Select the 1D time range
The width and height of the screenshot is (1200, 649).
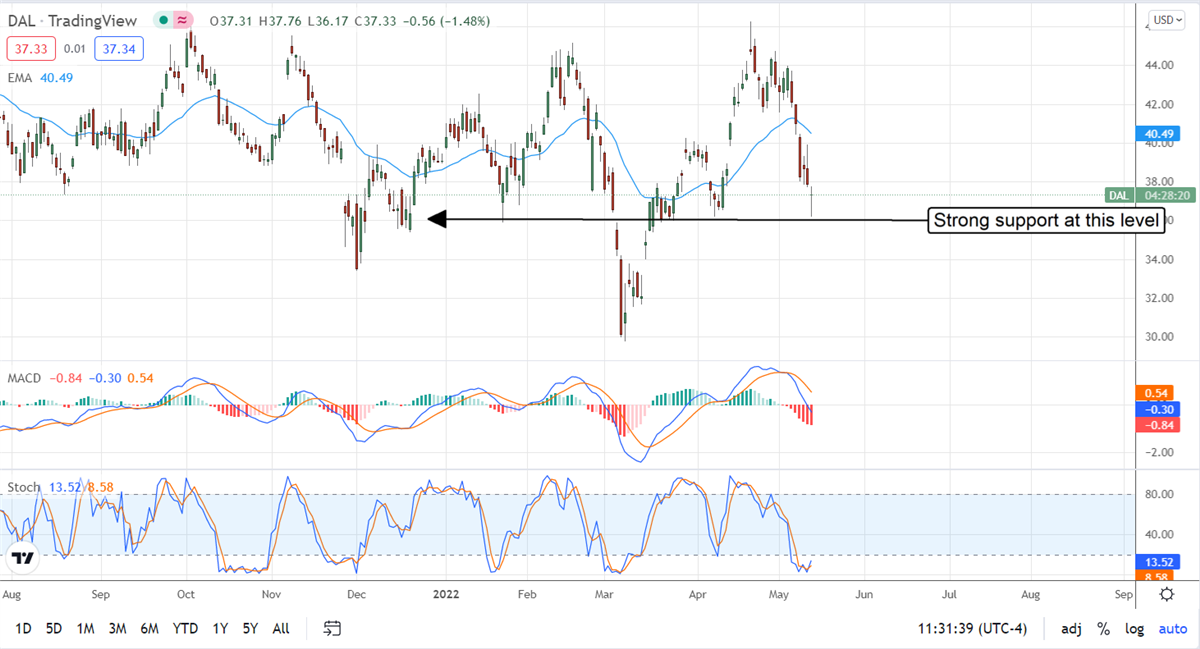[23, 628]
